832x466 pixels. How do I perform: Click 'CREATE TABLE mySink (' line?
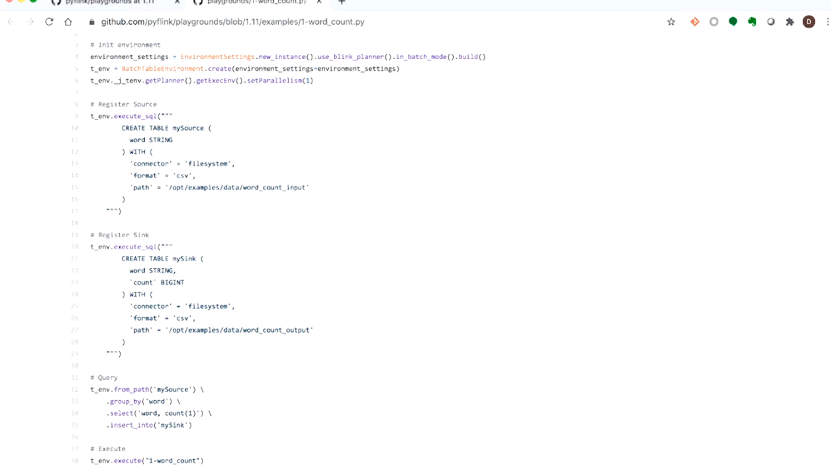(162, 259)
